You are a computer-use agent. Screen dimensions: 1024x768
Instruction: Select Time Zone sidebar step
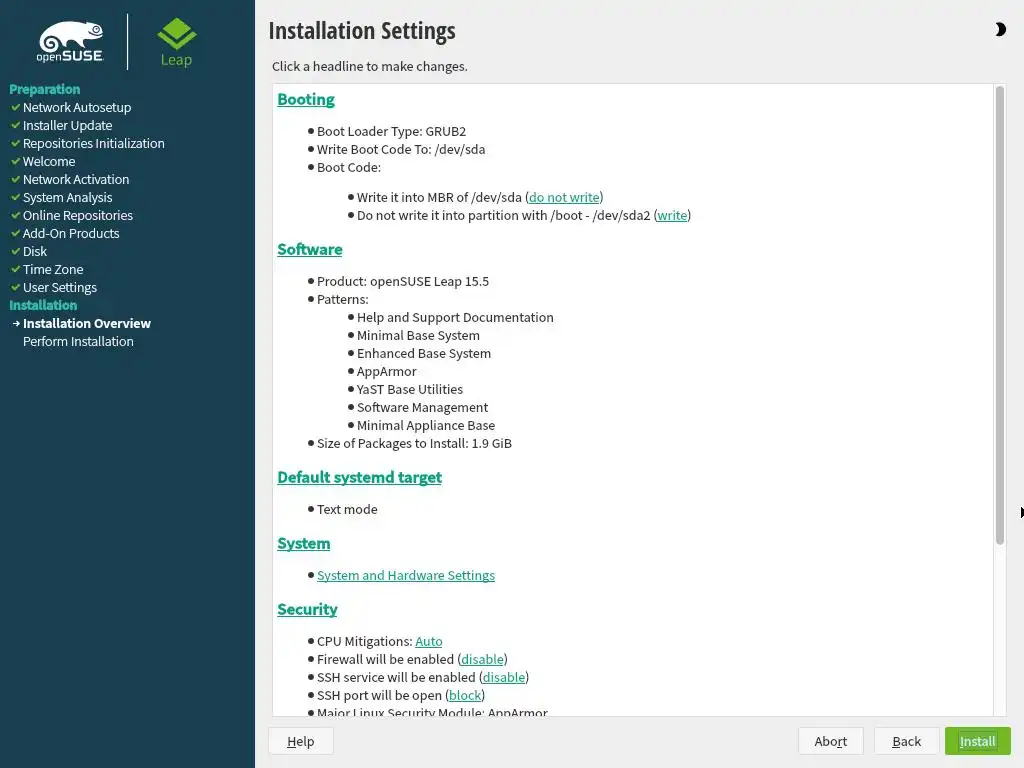pos(53,270)
